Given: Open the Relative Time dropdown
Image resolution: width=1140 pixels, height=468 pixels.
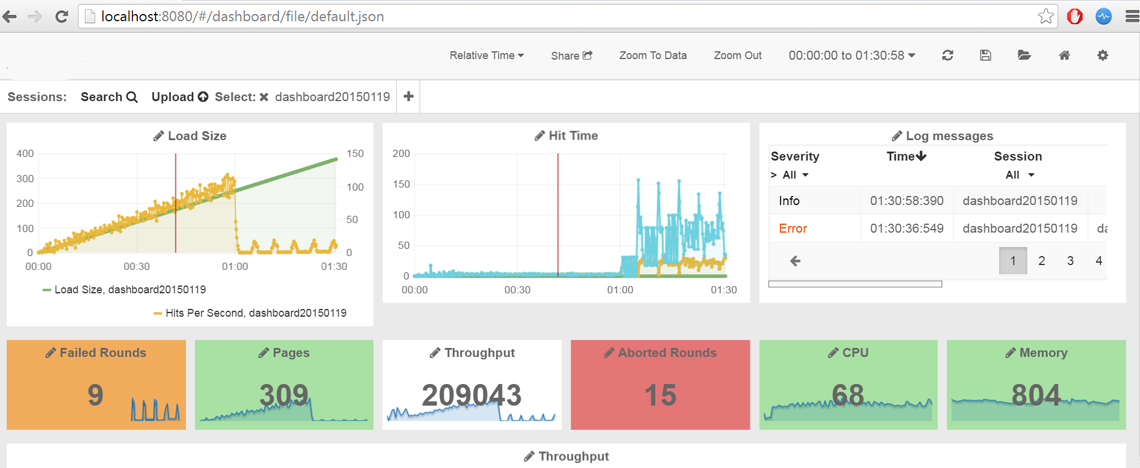Looking at the screenshot, I should pos(487,55).
